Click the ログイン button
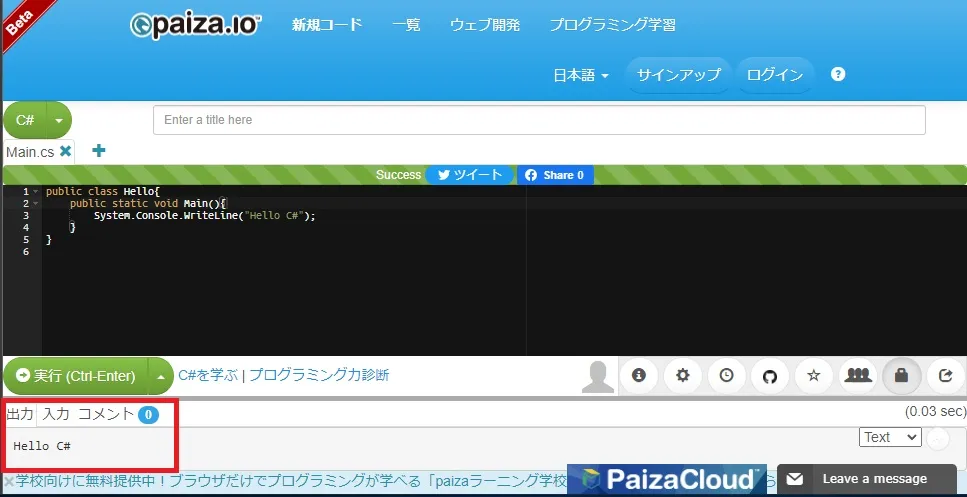Viewport: 967px width, 497px height. [775, 75]
